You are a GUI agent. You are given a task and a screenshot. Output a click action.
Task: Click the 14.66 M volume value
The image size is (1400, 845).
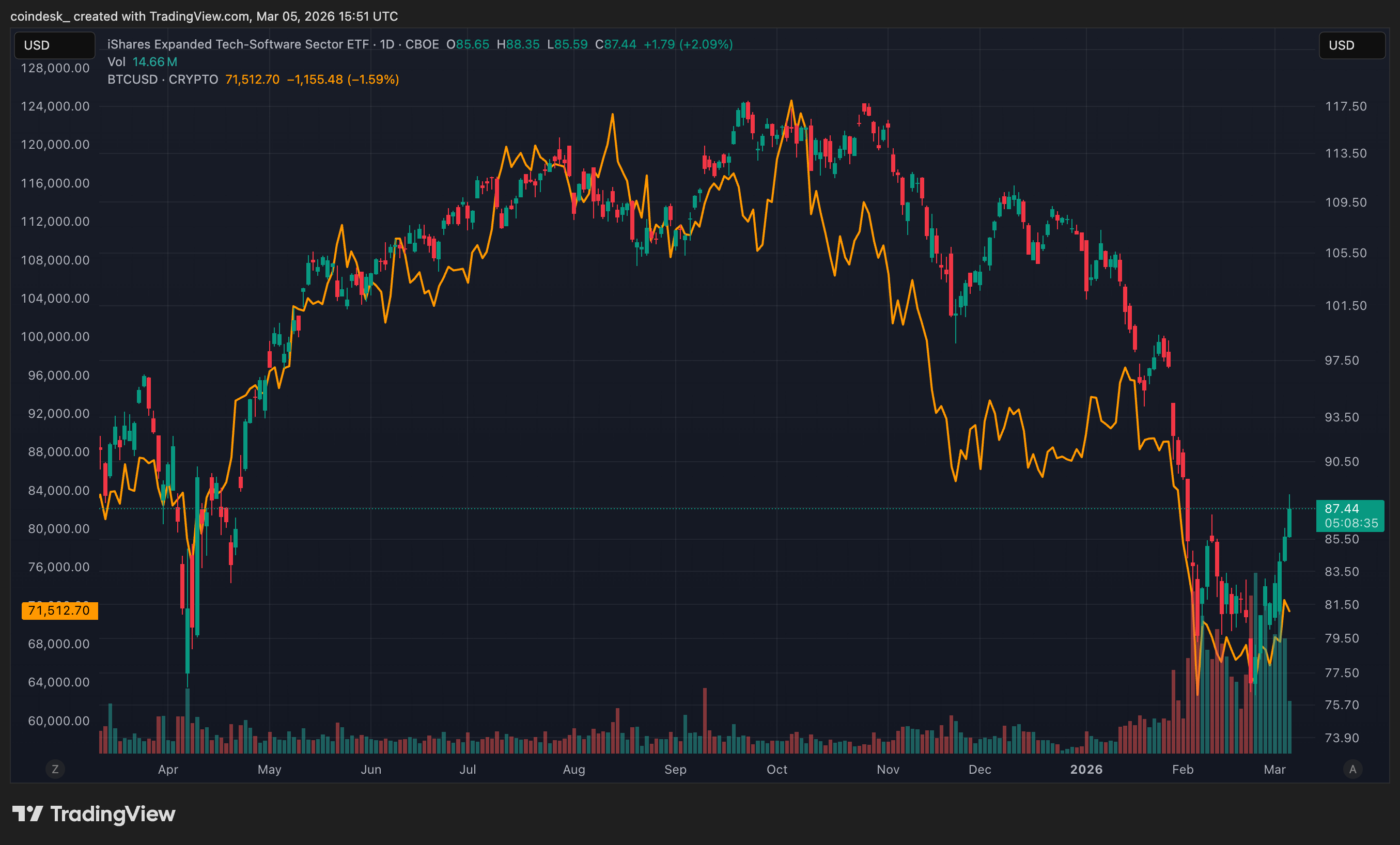154,62
